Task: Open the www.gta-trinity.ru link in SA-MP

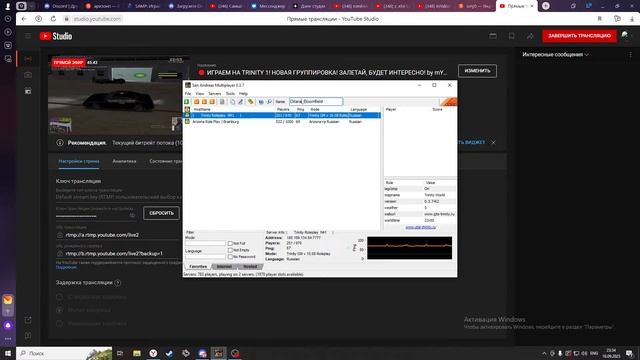Action: click(420, 227)
